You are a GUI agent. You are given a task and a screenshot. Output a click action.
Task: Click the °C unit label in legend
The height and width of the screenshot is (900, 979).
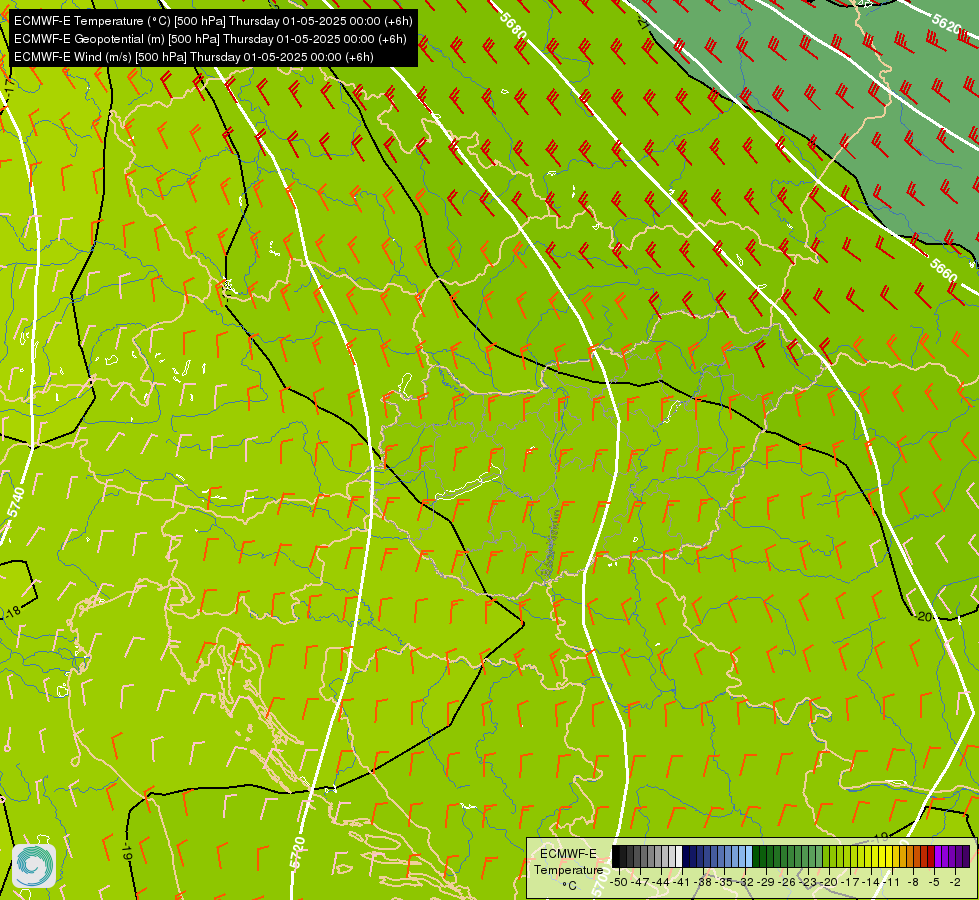(x=569, y=886)
